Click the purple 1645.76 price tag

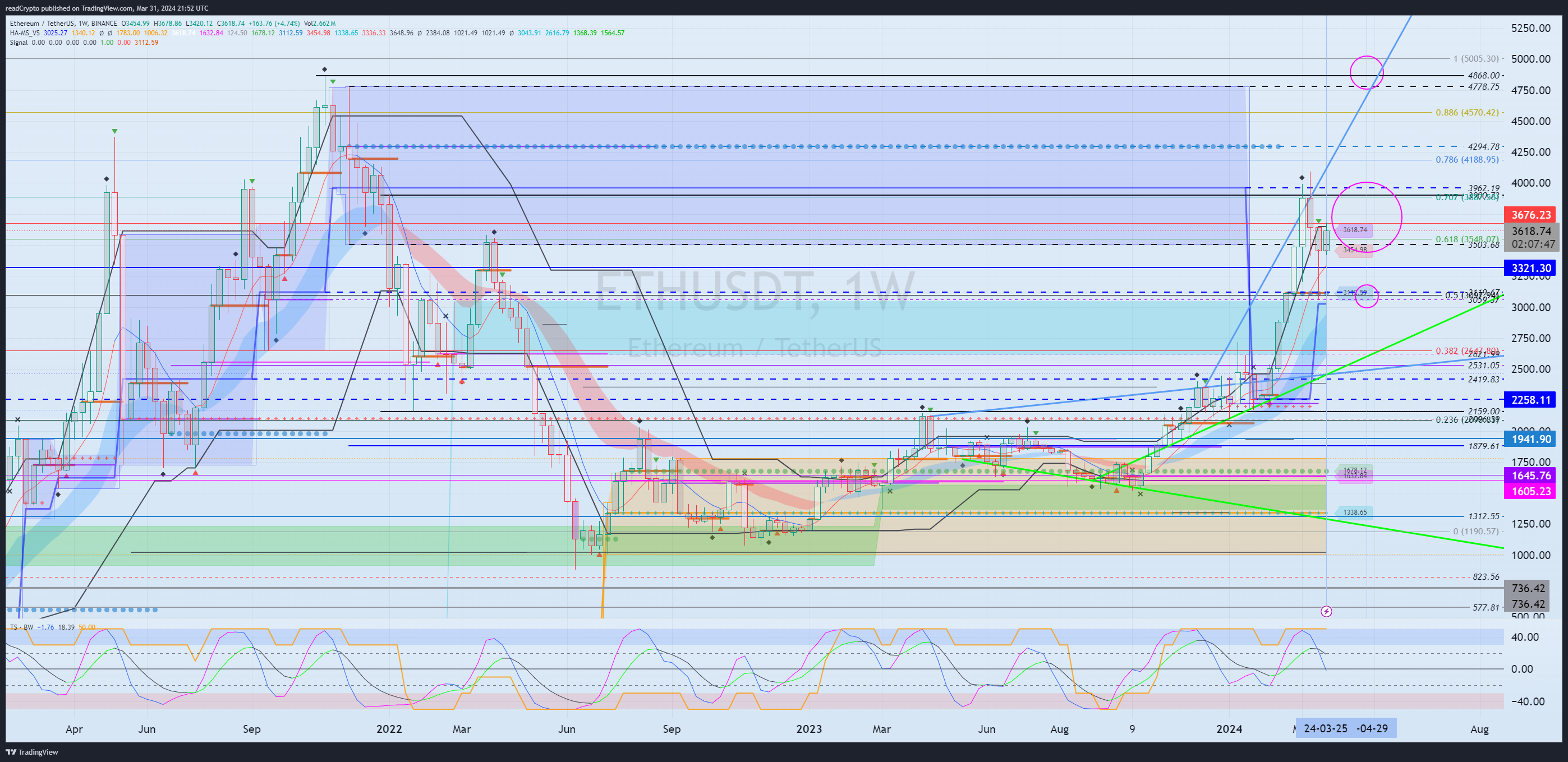[1531, 475]
